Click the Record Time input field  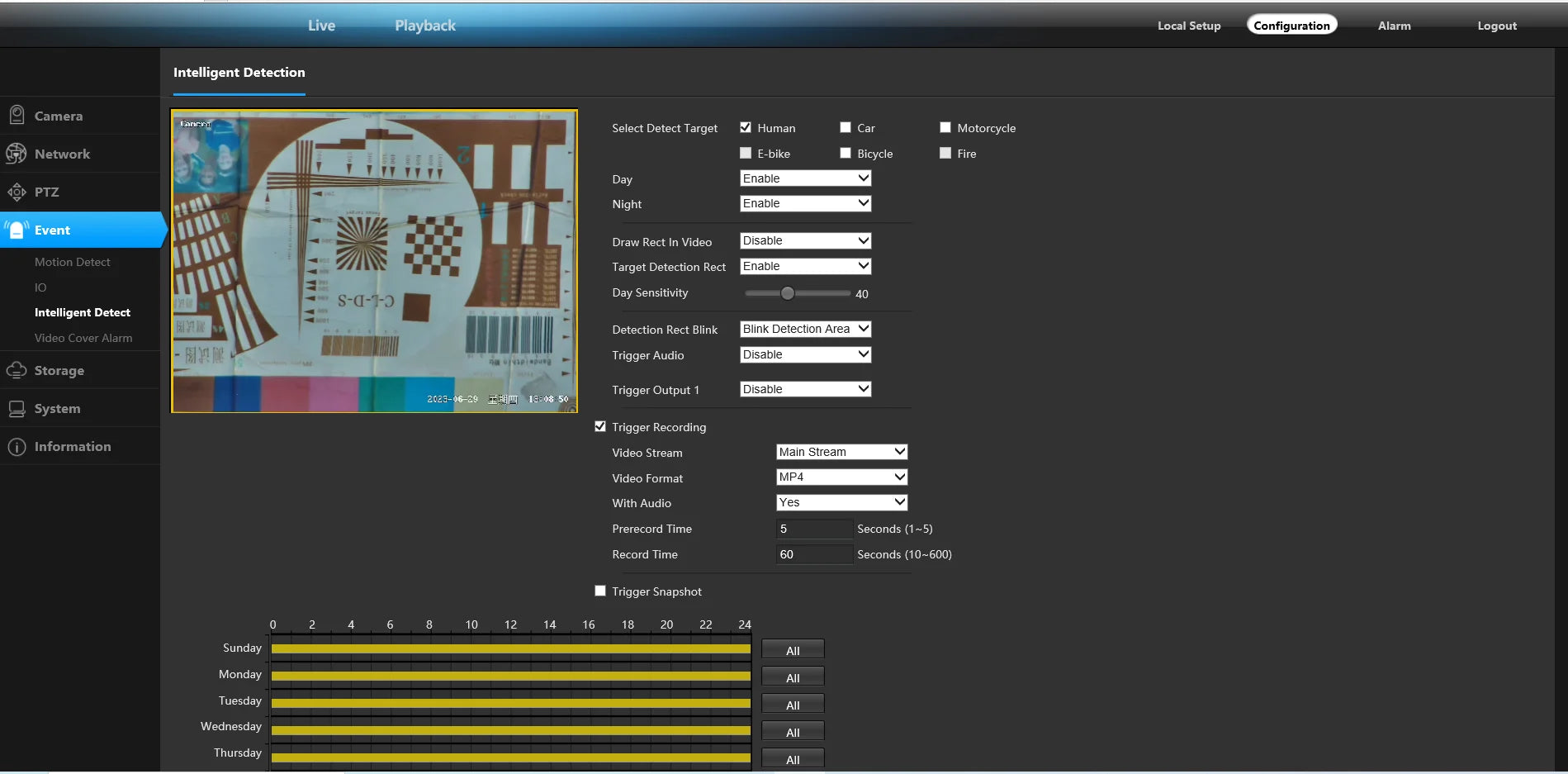click(814, 554)
